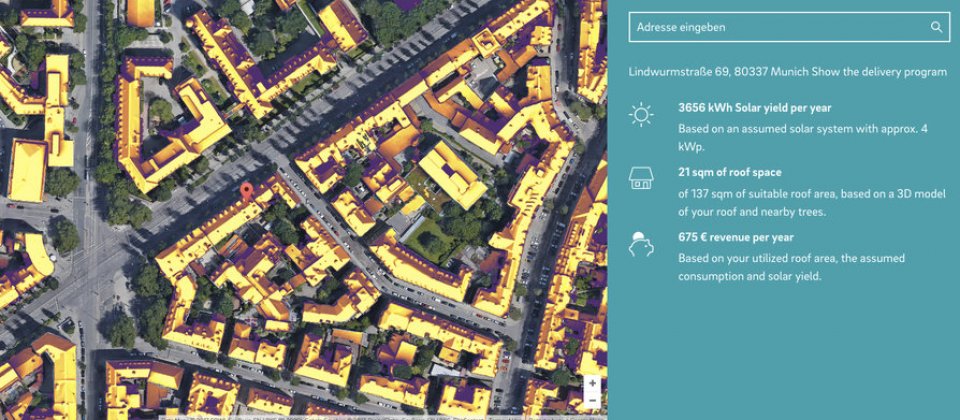Click the house icon for roof space
960x420 pixels.
point(641,178)
